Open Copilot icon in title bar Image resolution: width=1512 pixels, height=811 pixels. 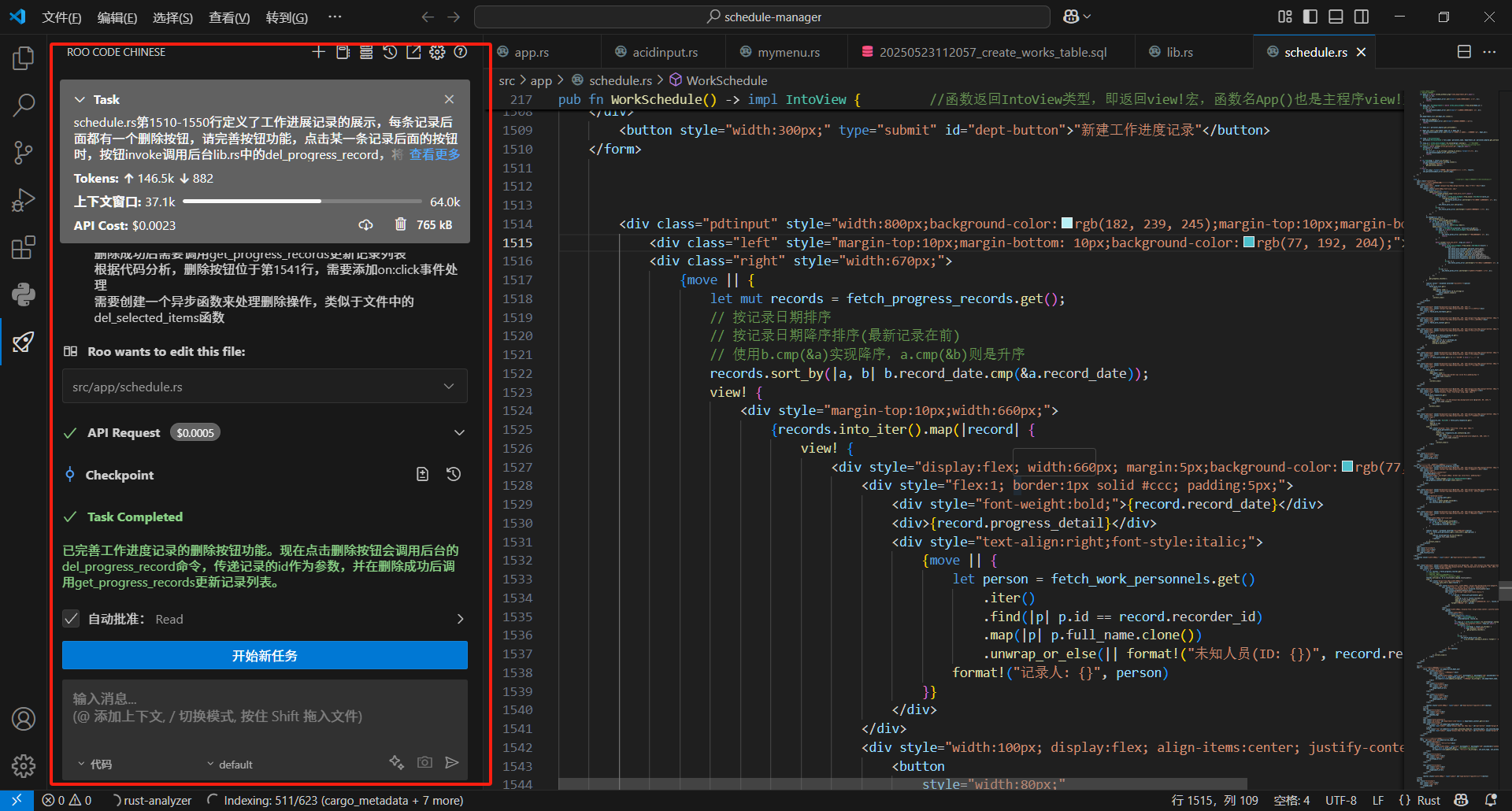tap(1071, 17)
